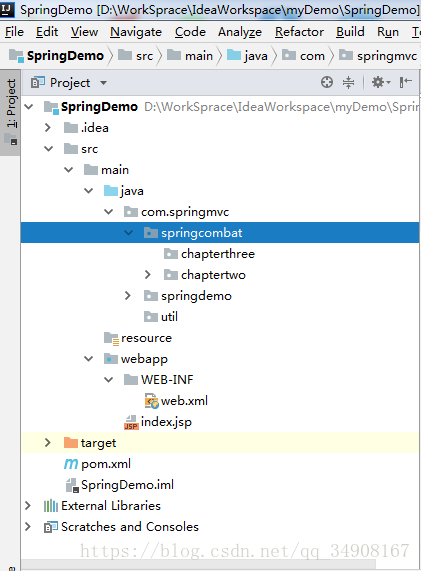Click the chapterthree package icon
The height and width of the screenshot is (571, 421).
tap(171, 254)
